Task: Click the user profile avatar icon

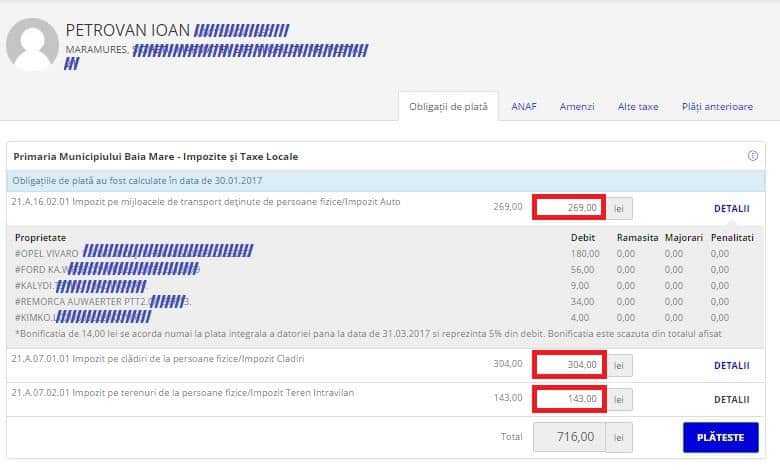Action: (32, 45)
